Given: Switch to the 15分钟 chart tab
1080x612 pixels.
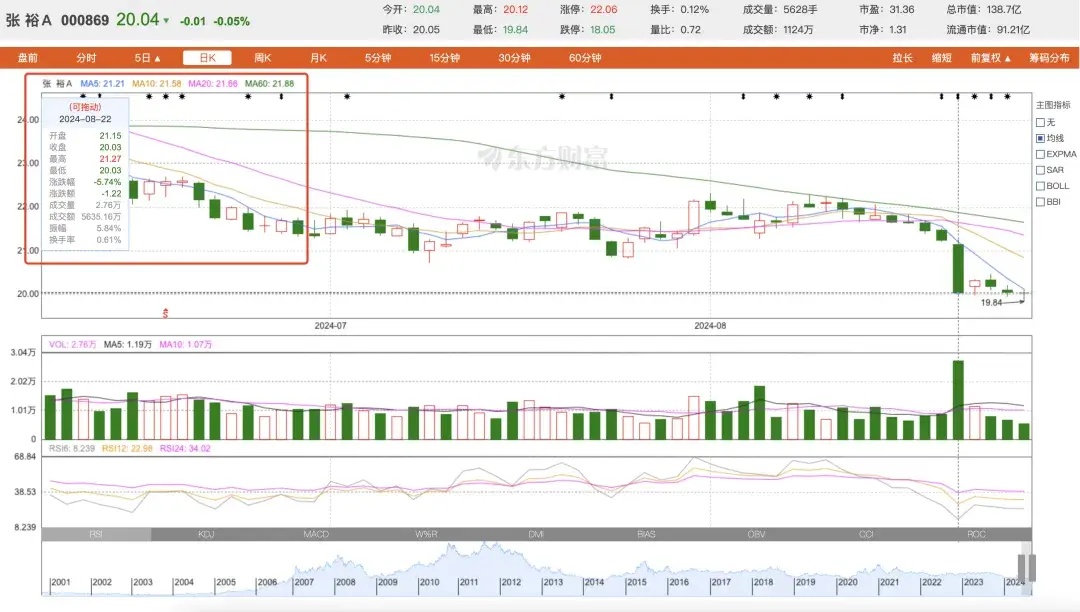Looking at the screenshot, I should point(444,58).
